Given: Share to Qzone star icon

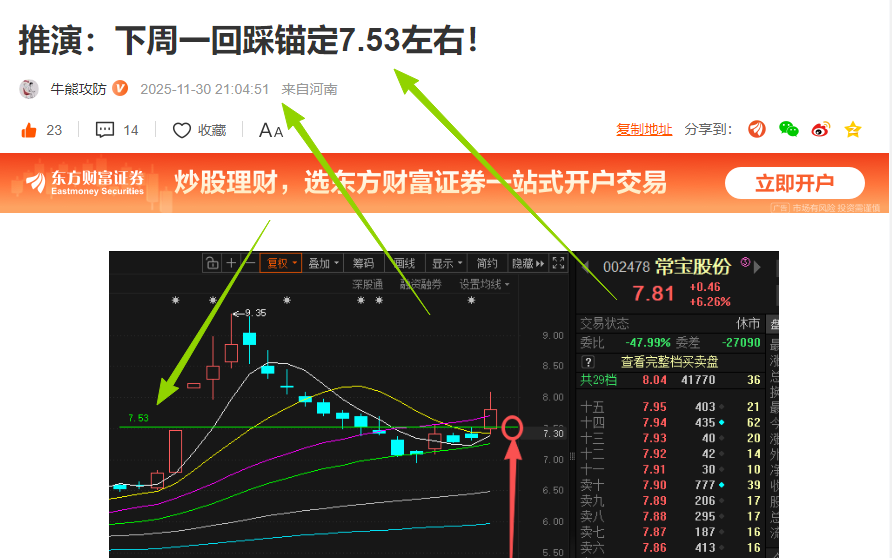Looking at the screenshot, I should [853, 130].
